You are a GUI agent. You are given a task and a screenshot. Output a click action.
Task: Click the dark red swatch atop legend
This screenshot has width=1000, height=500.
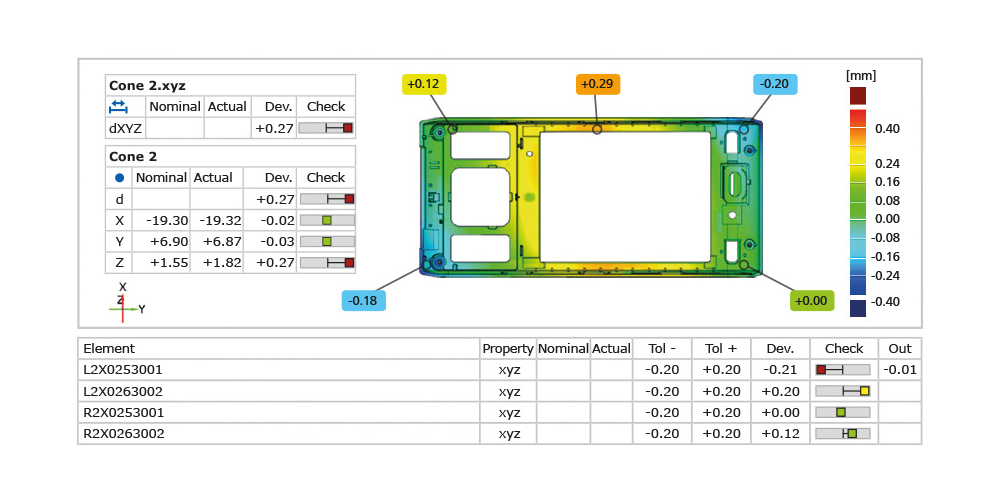(858, 95)
